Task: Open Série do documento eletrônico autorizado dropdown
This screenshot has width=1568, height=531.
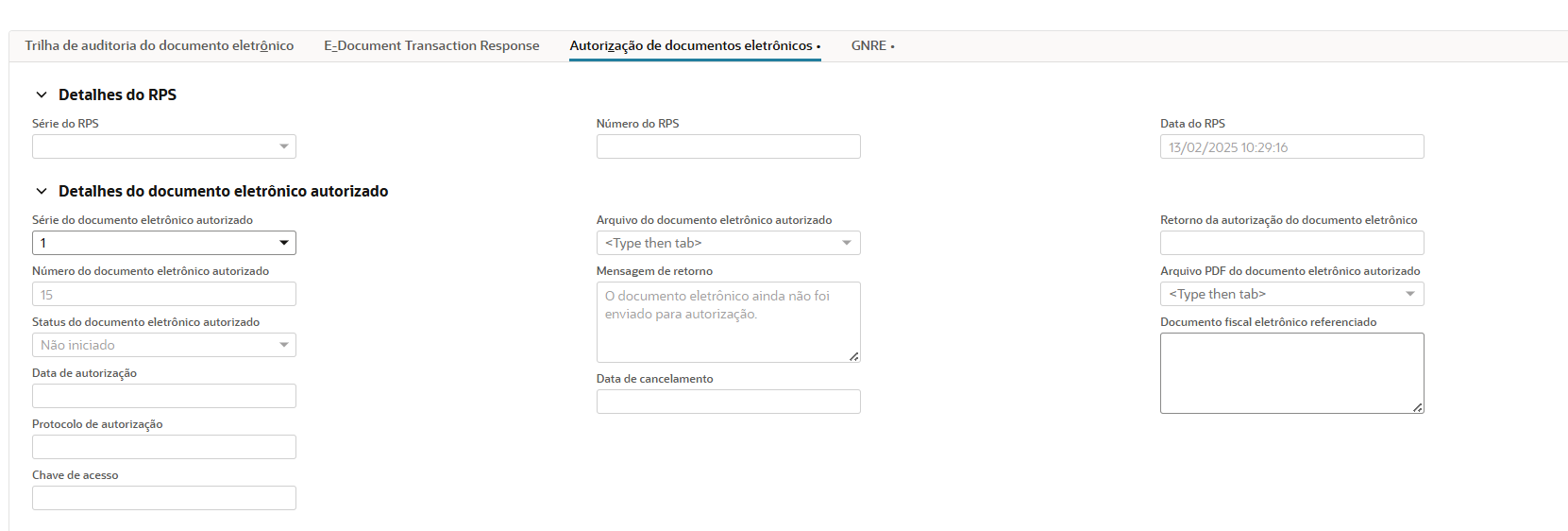Action: tap(283, 243)
